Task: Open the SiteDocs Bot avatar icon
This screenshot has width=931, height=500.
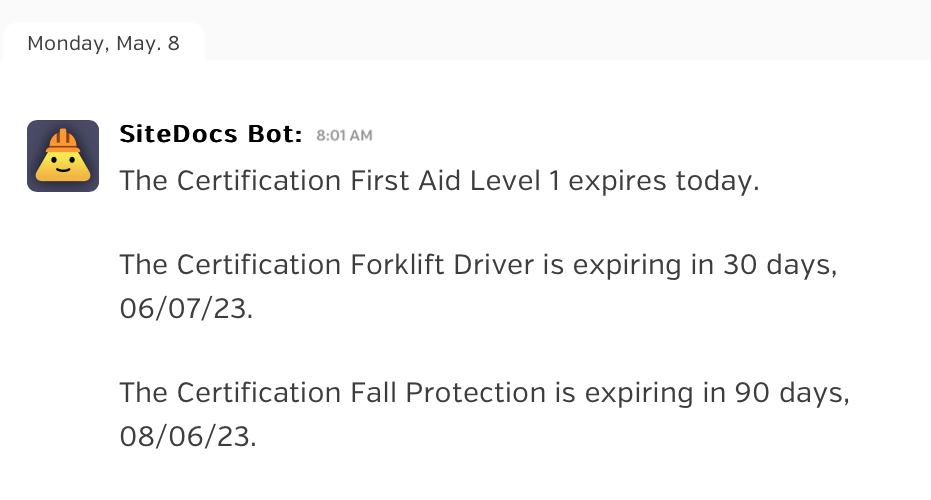Action: point(63,156)
